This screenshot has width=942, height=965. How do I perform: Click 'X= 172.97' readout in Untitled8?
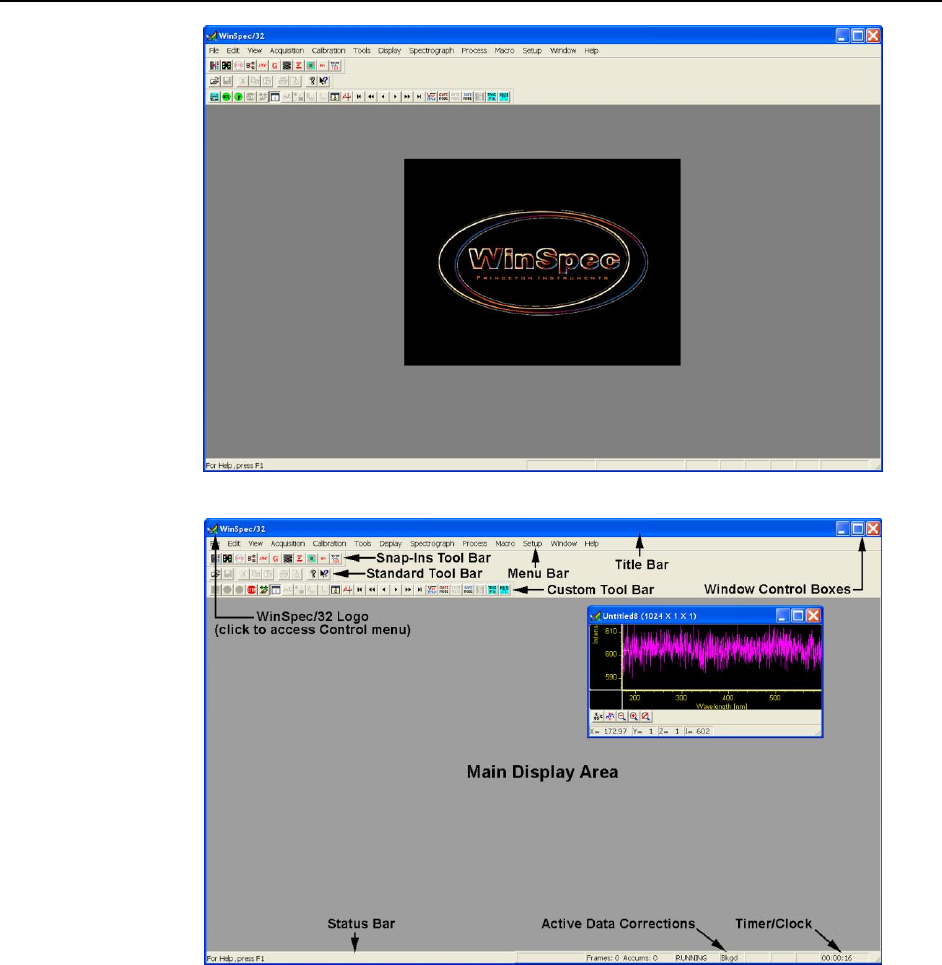[609, 731]
